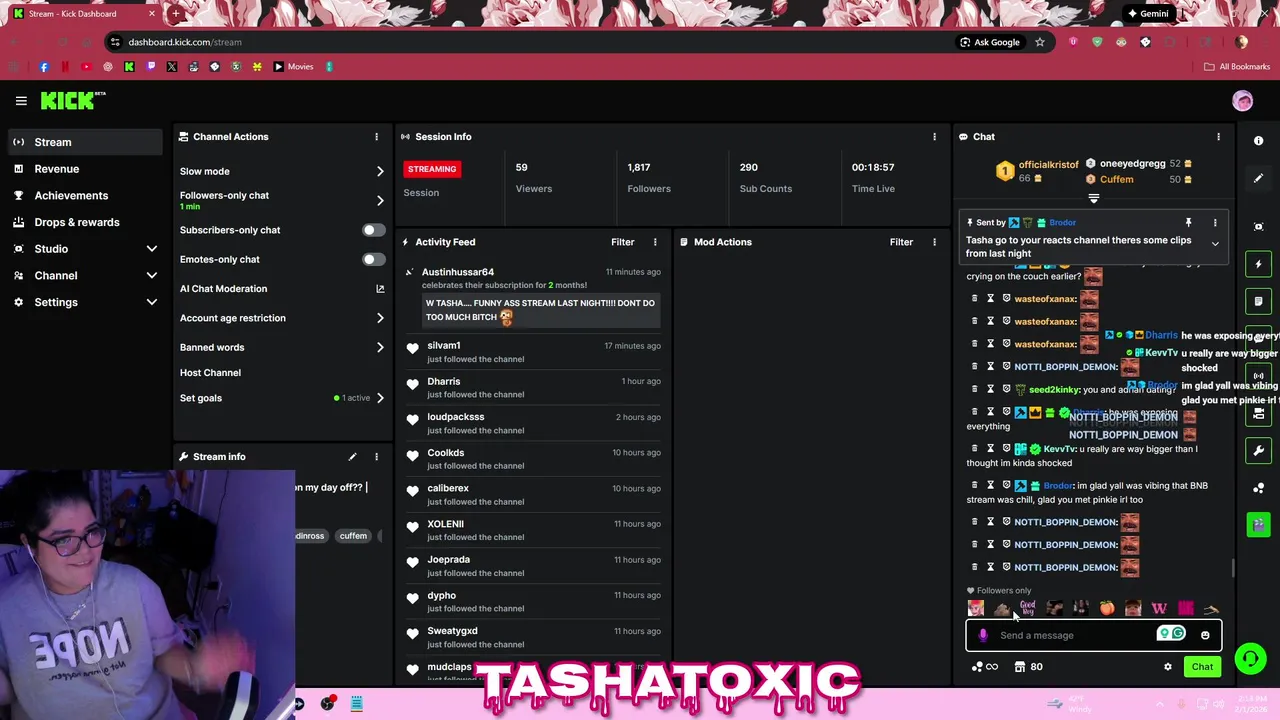Screen dimensions: 1280x720
Task: Open Chat panel three-dot menu
Action: pos(1218,137)
